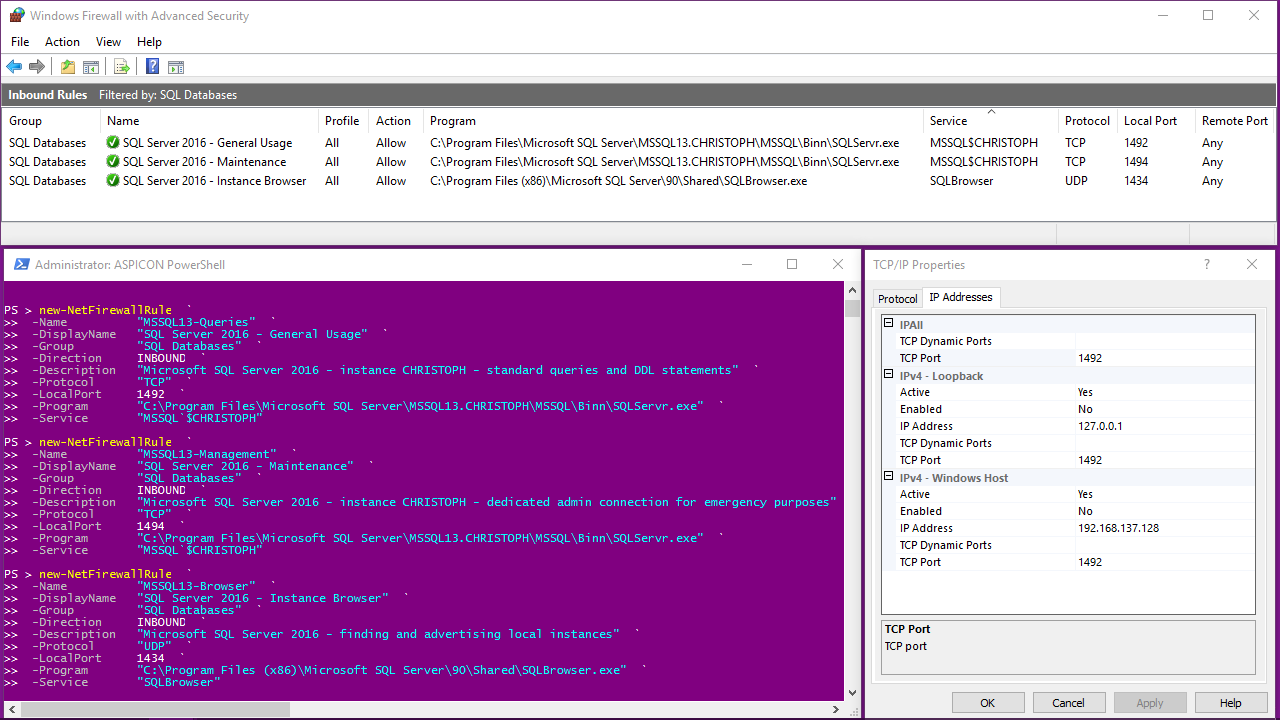1280x720 pixels.
Task: Sort rules by the Program column header
Action: [x=674, y=121]
